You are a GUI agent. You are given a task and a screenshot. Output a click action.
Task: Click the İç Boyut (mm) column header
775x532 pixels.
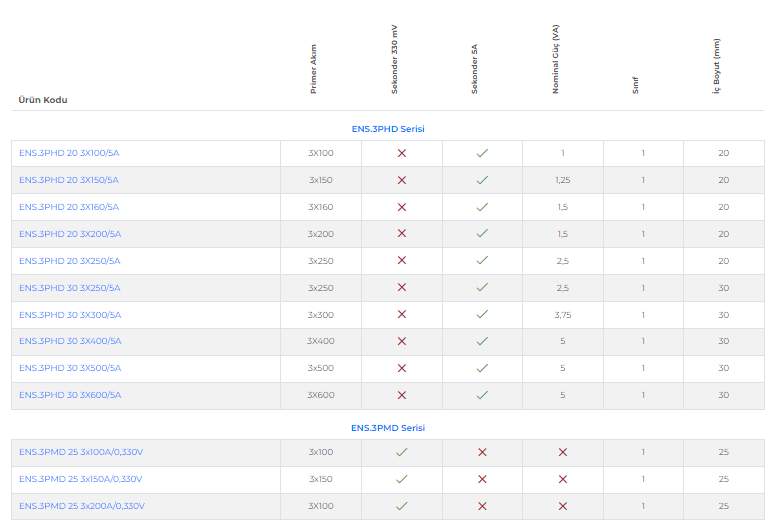[x=716, y=67]
